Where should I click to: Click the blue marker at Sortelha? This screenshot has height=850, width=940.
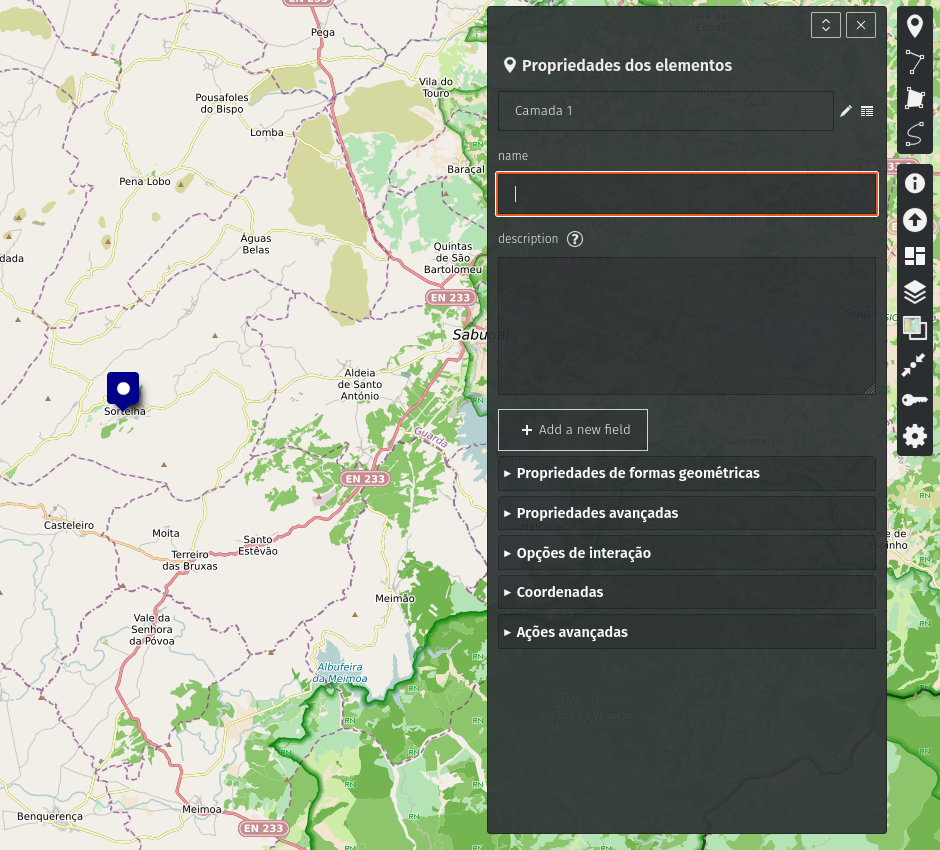click(123, 390)
